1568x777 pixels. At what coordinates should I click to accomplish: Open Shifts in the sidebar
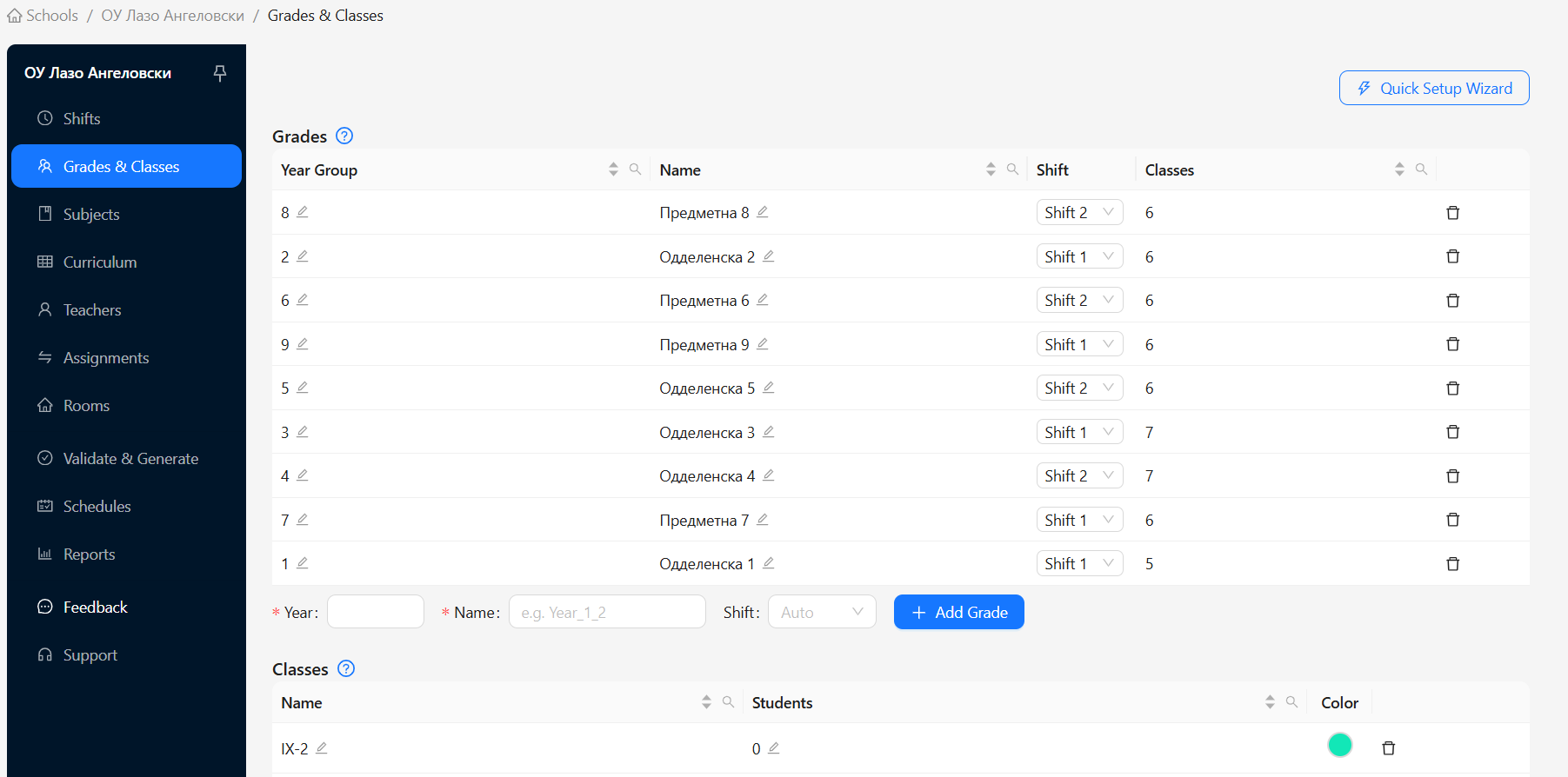point(126,118)
